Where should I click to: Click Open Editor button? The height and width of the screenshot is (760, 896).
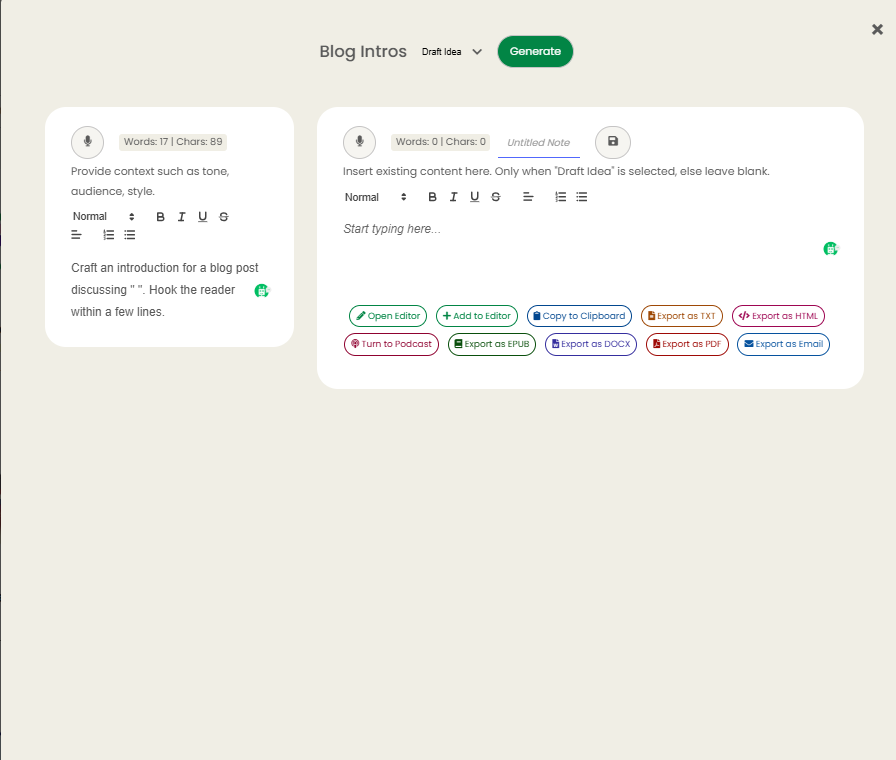(388, 316)
